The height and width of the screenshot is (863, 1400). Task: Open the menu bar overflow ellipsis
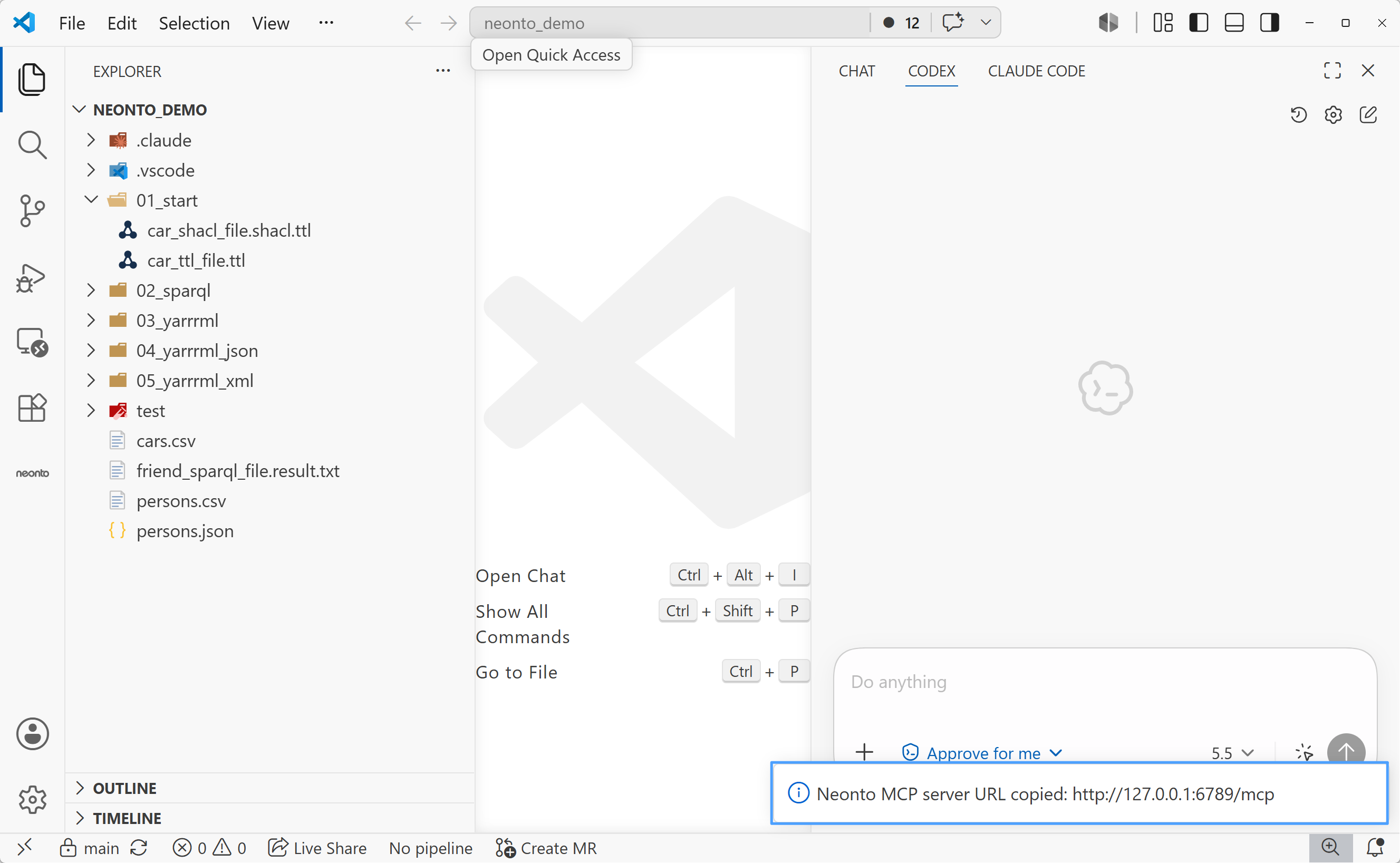tap(326, 23)
